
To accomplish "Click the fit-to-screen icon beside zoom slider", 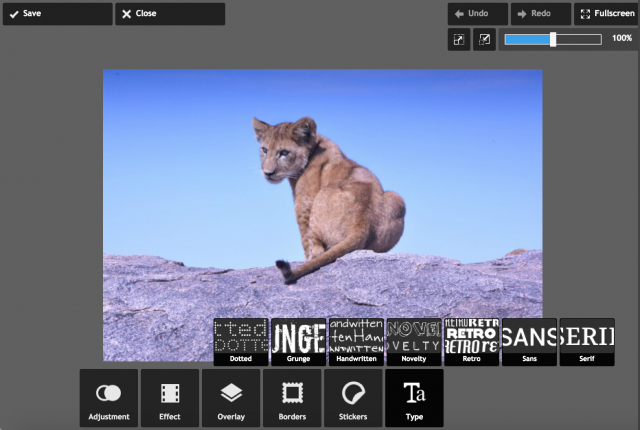I will point(484,39).
